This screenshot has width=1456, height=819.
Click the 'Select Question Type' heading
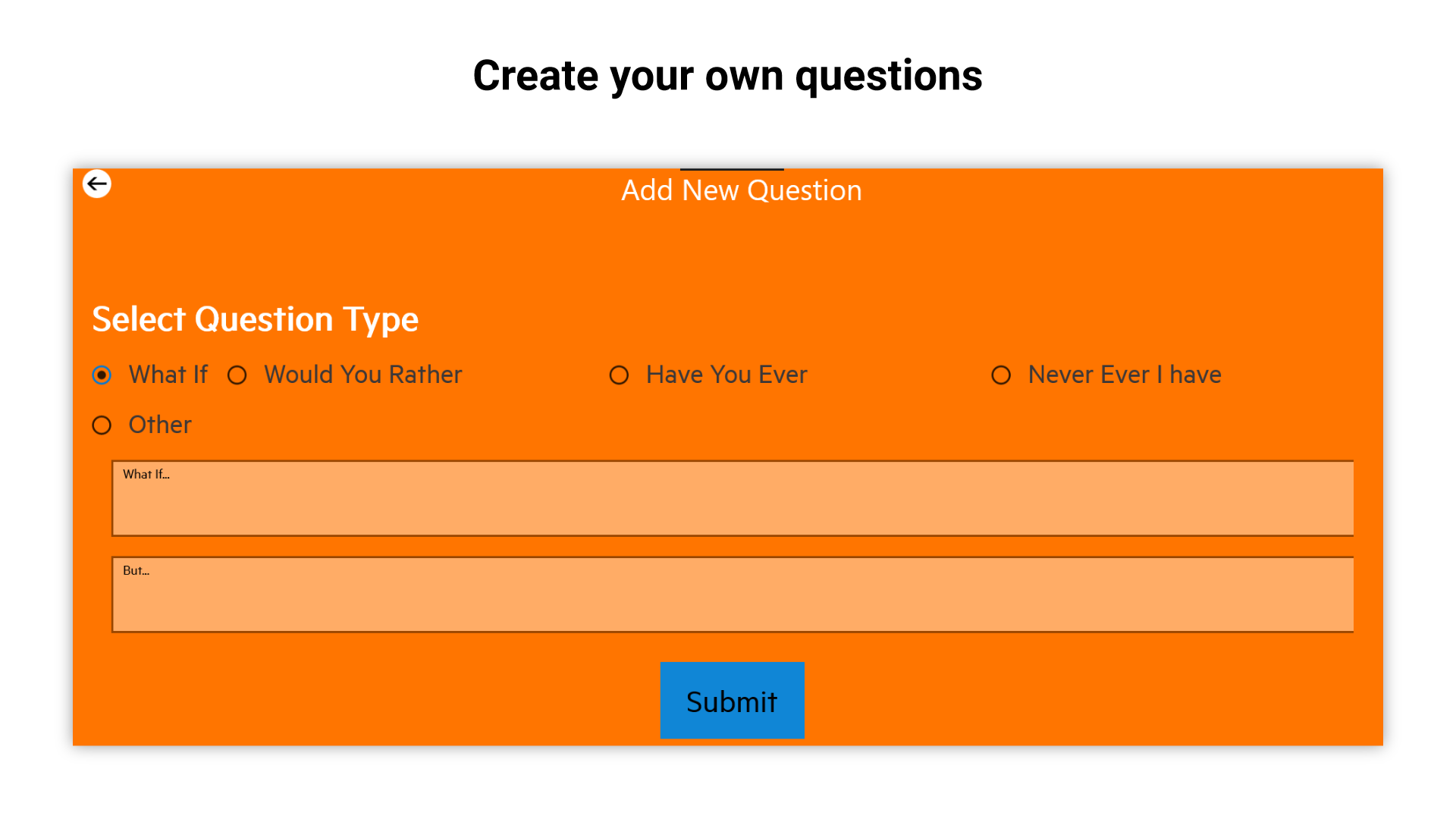tap(255, 319)
